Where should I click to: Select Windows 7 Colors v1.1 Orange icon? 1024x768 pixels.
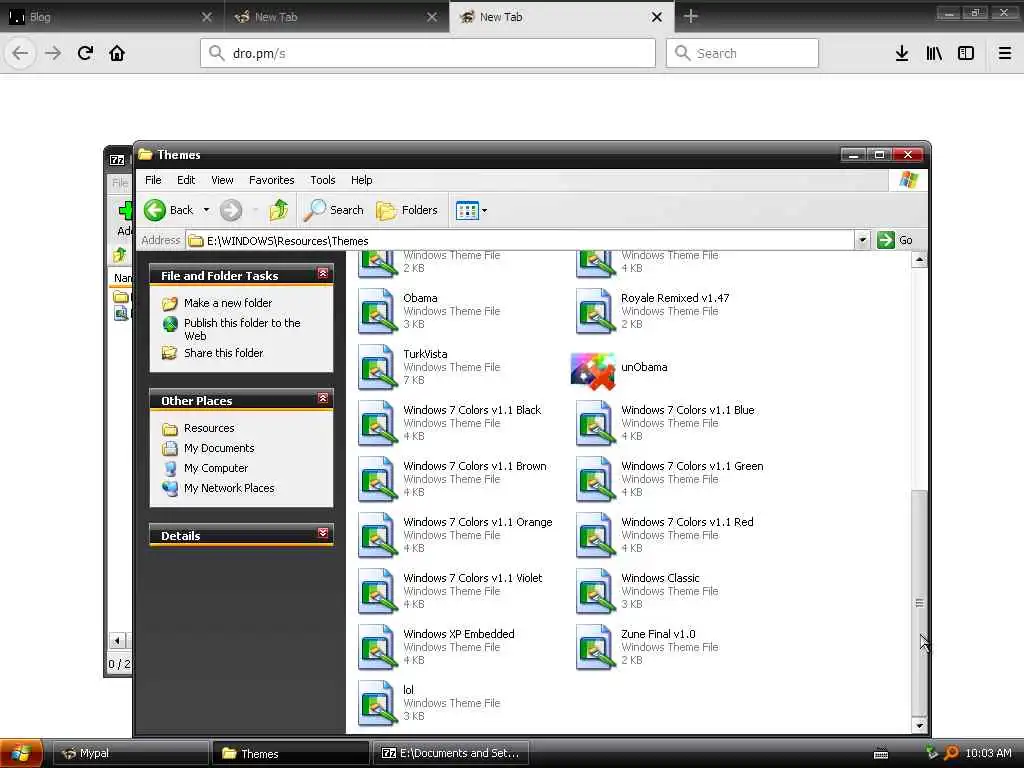(x=377, y=536)
